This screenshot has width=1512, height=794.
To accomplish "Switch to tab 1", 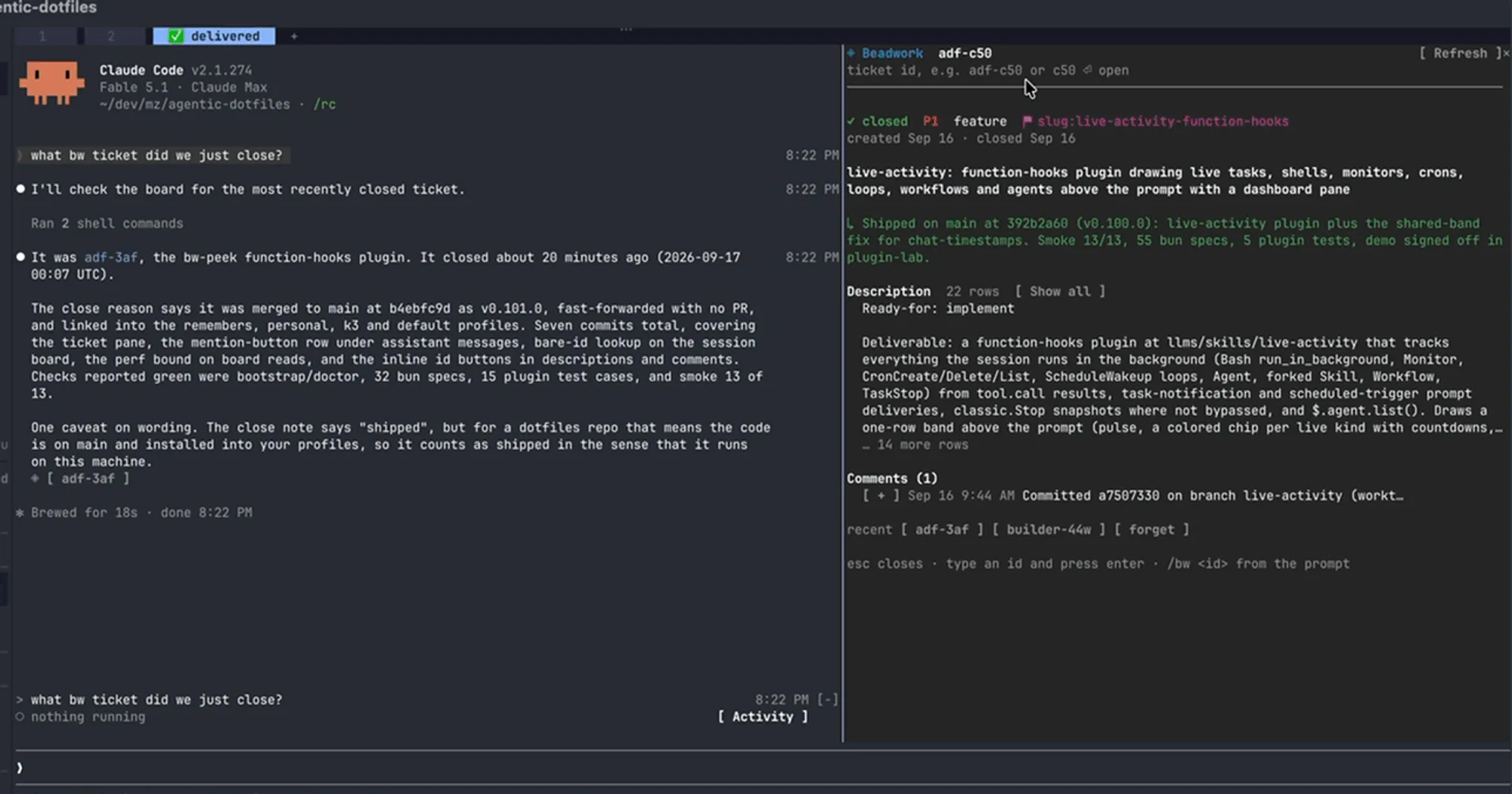I will (43, 36).
